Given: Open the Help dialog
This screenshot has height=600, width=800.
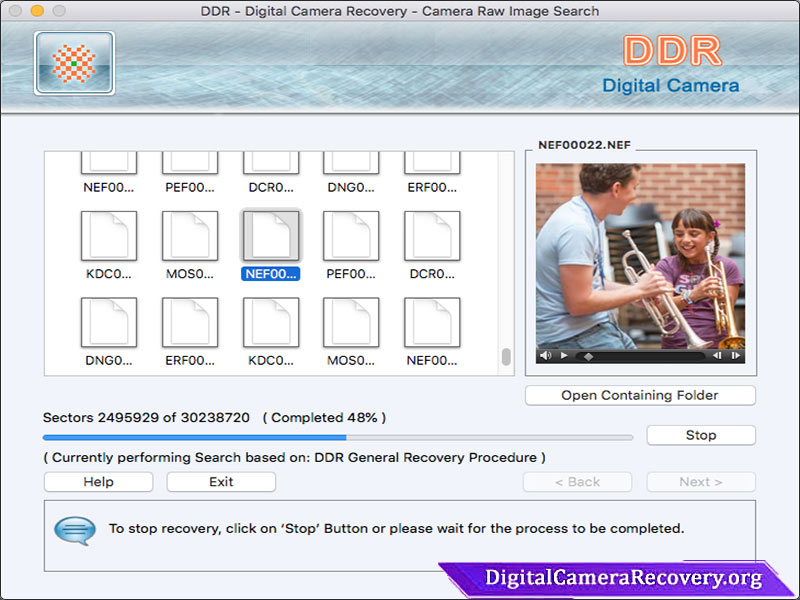Looking at the screenshot, I should [x=98, y=482].
